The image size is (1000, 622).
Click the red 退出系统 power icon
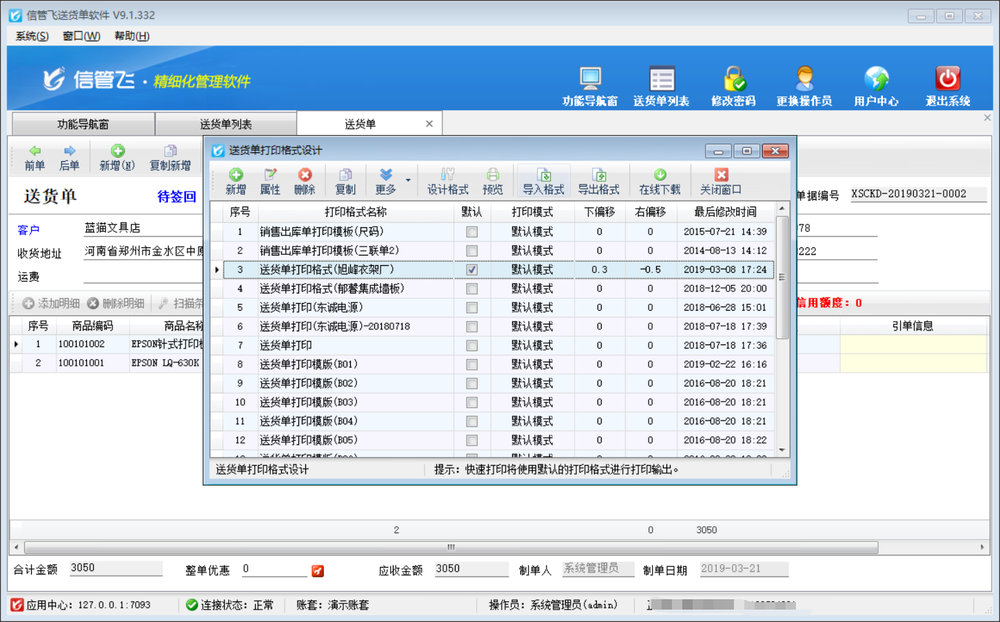(x=947, y=79)
